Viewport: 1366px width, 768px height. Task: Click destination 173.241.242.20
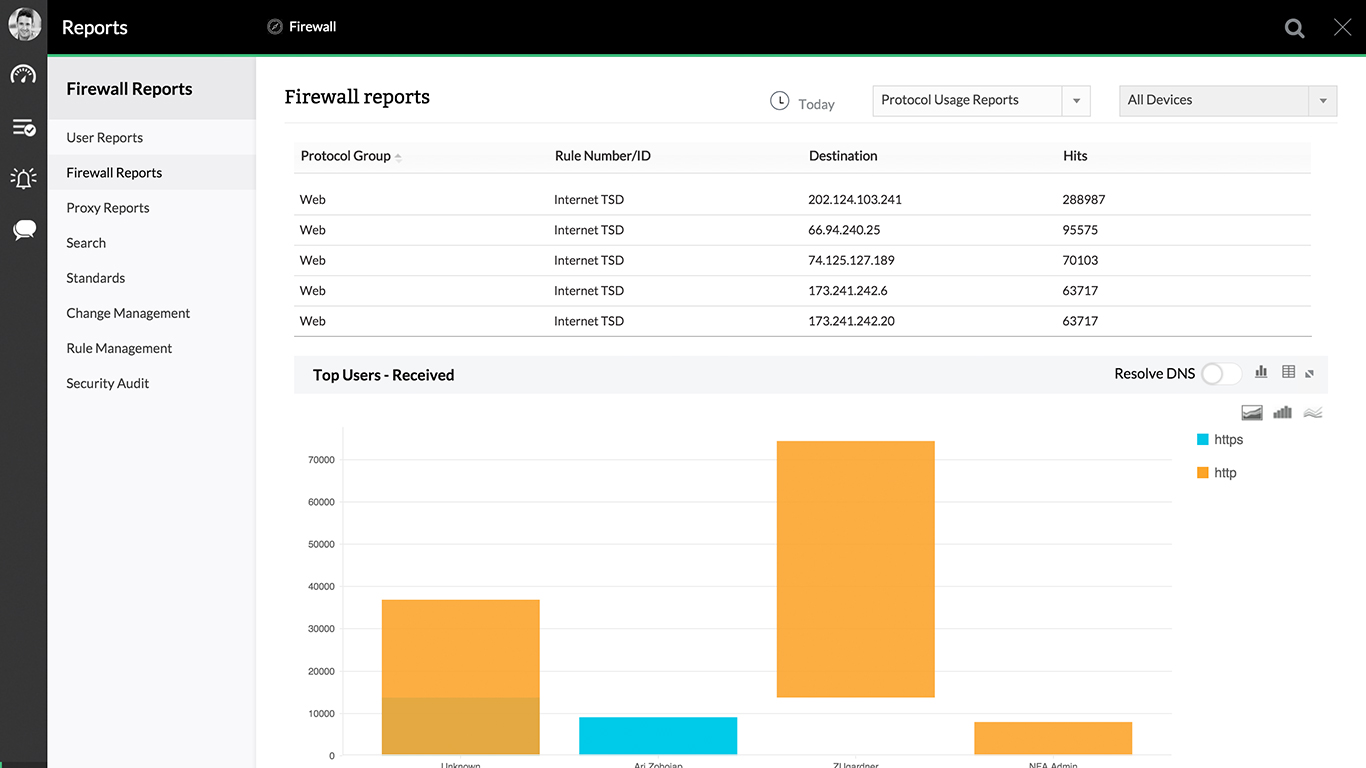[851, 321]
